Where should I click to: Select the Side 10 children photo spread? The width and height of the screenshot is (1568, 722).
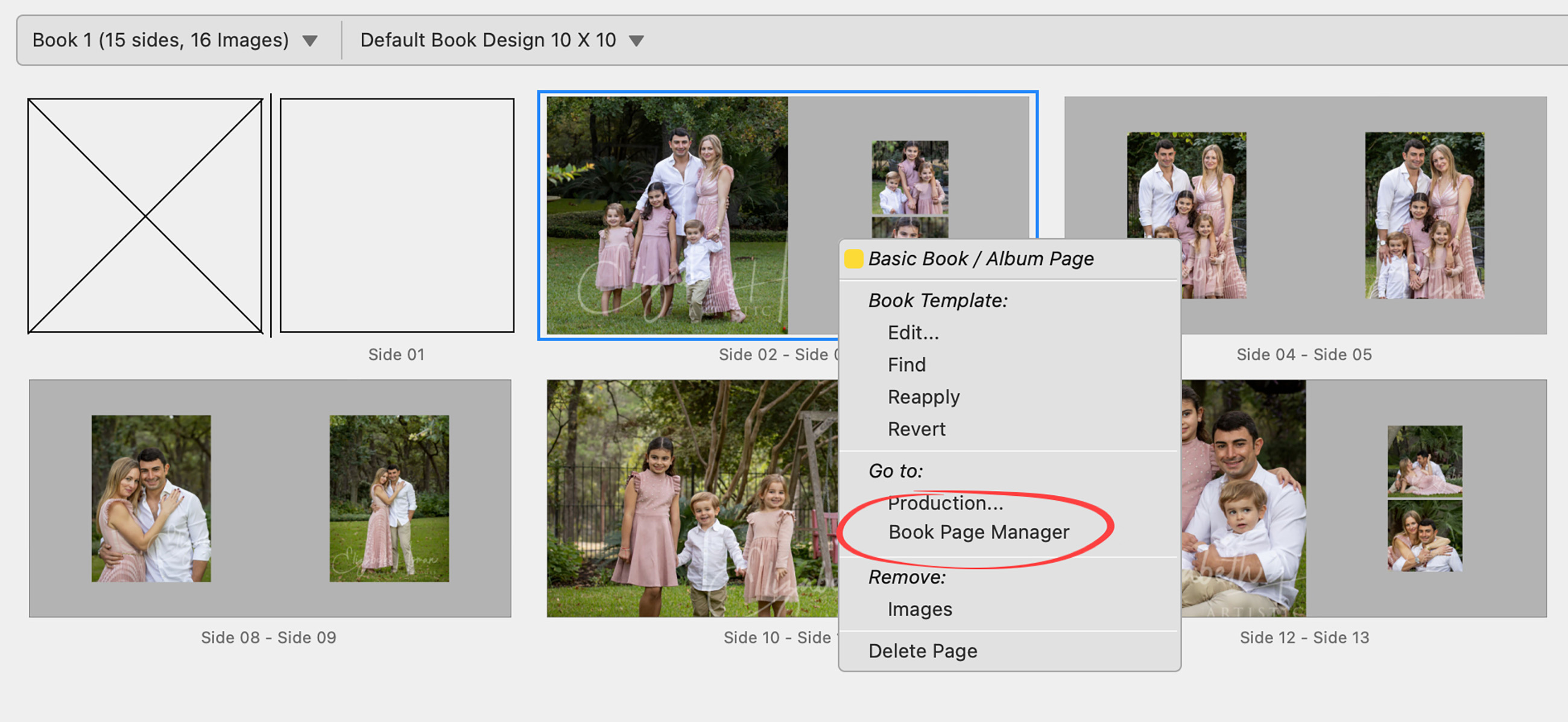(x=692, y=498)
